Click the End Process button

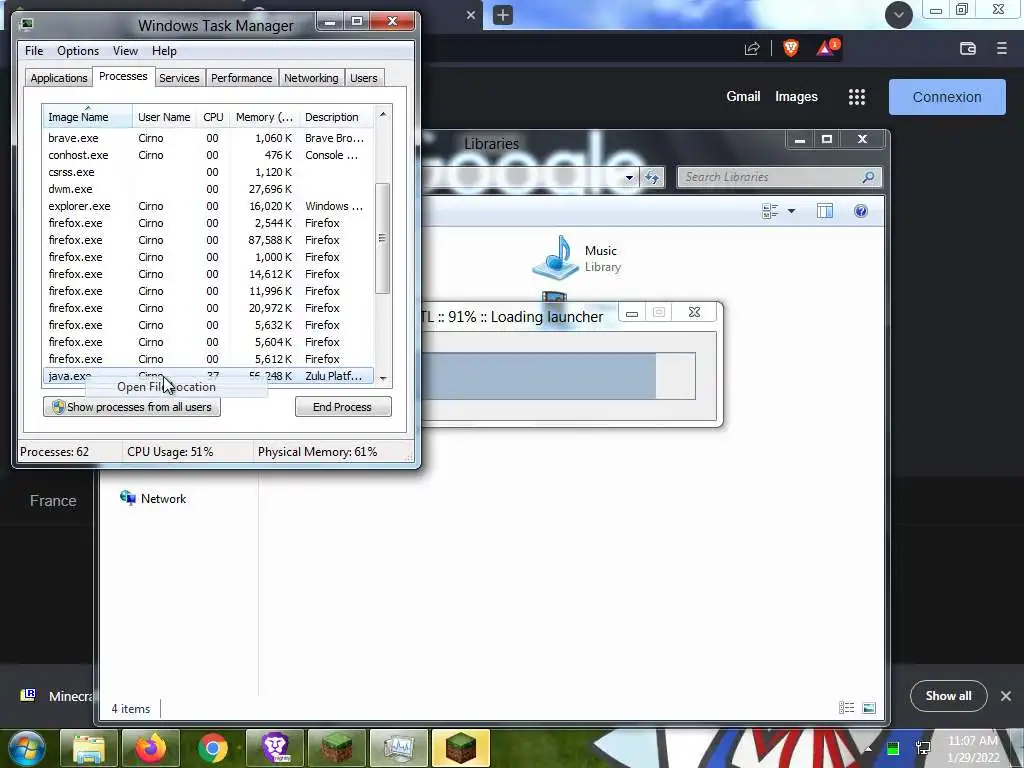click(x=343, y=407)
